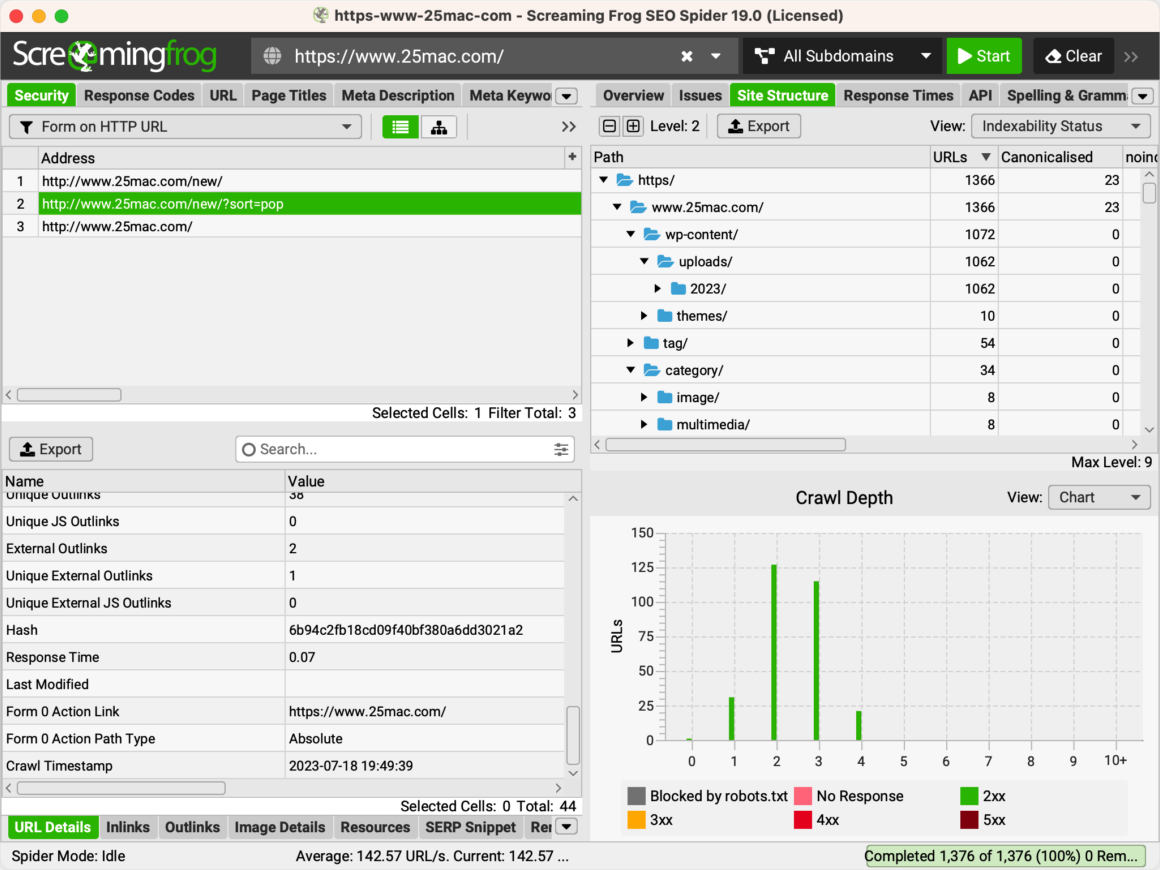This screenshot has width=1160, height=870.
Task: Click the Blocked by robots.txt grey swatch
Action: [636, 796]
